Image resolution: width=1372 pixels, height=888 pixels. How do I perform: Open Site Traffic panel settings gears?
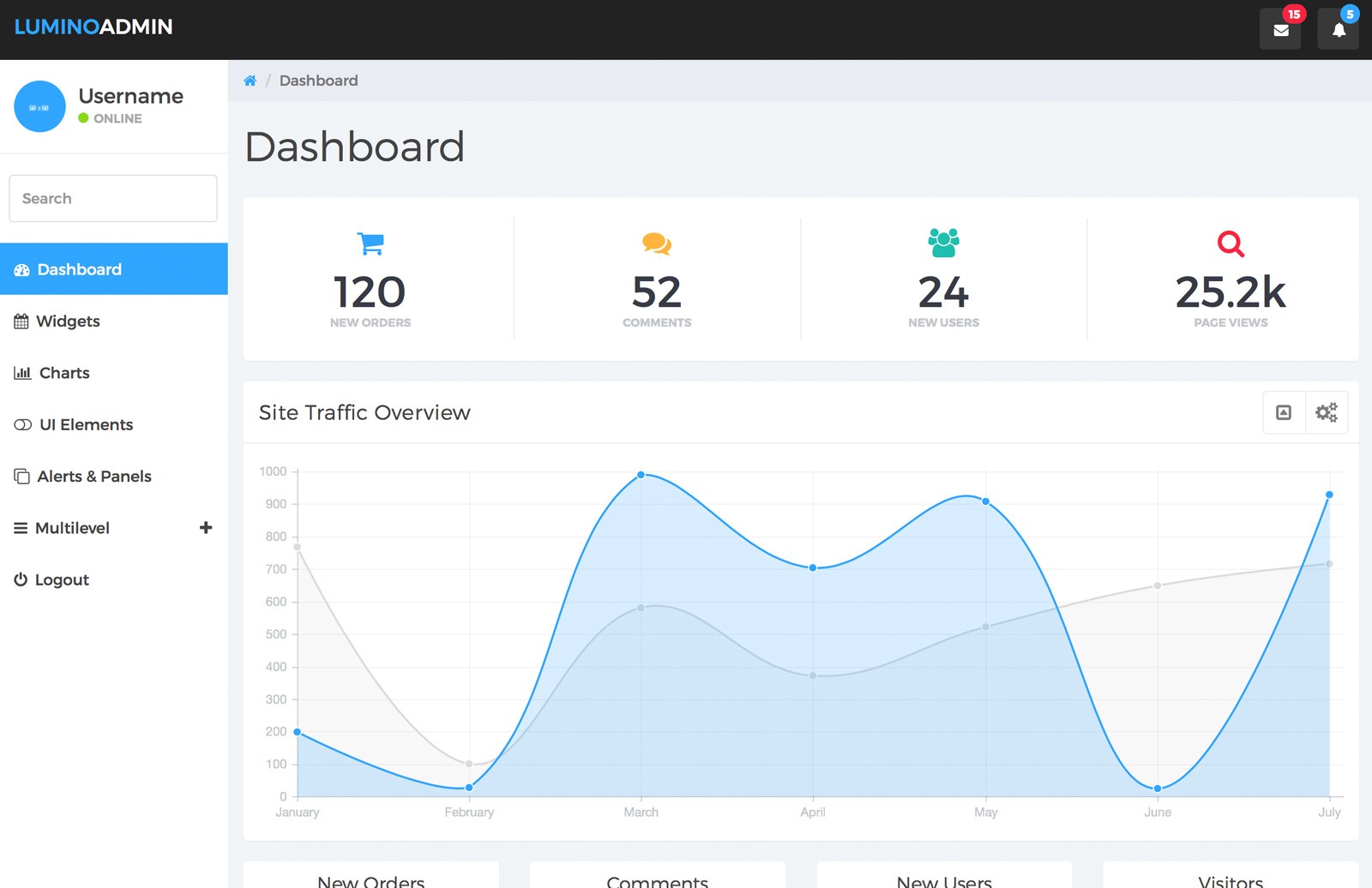point(1327,412)
